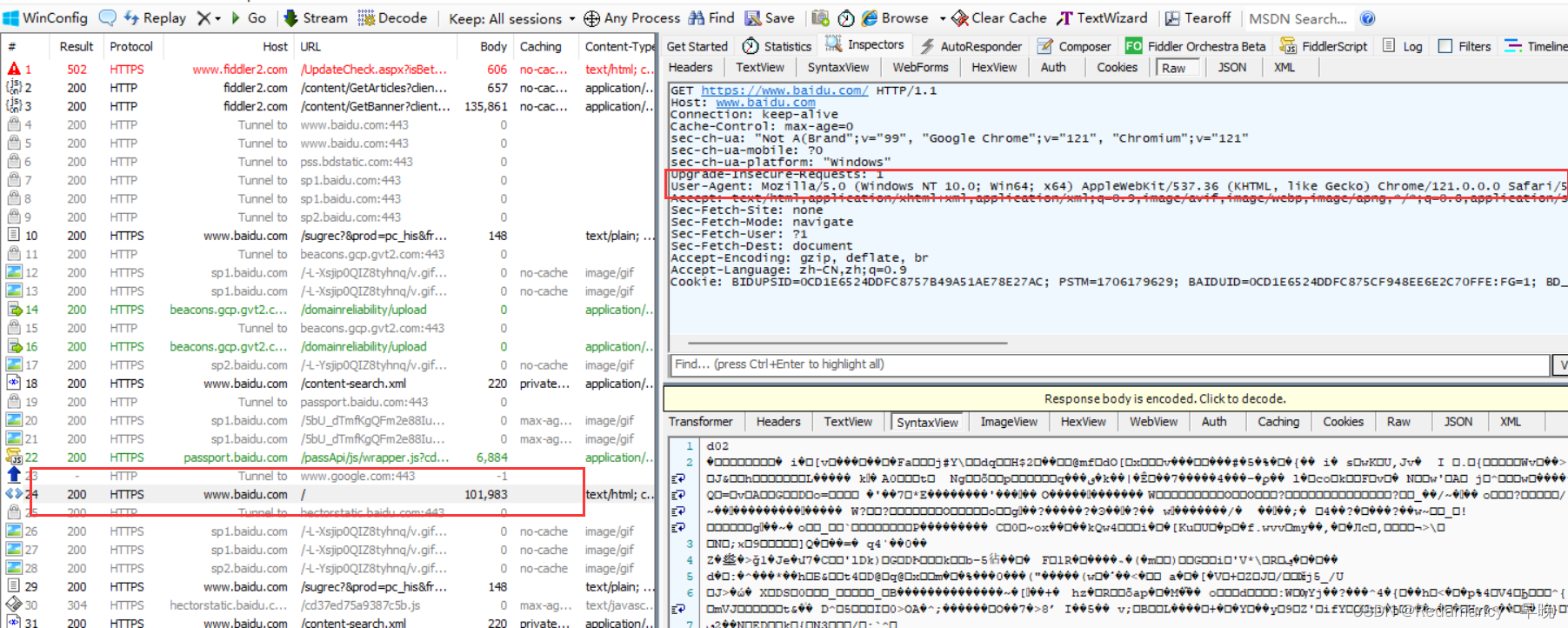
Task: Launch Browse with the IE icon
Action: pos(895,17)
